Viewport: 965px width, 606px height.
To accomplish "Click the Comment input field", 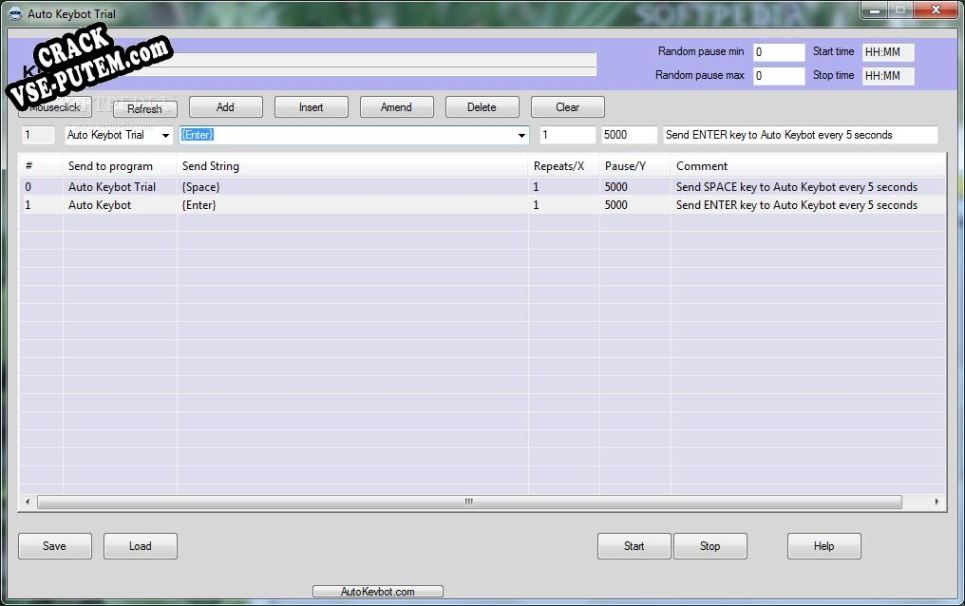I will [800, 135].
